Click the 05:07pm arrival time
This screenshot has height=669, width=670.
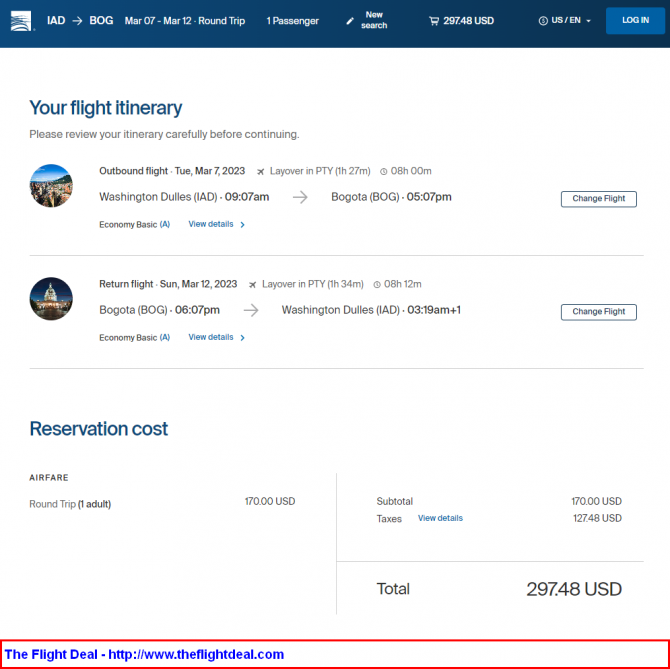(x=429, y=197)
